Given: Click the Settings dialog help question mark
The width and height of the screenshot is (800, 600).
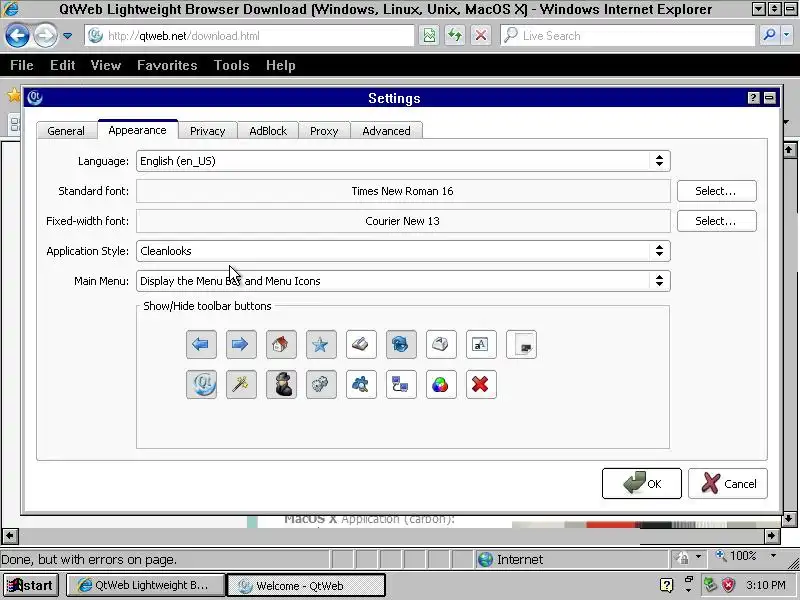Looking at the screenshot, I should pos(754,98).
